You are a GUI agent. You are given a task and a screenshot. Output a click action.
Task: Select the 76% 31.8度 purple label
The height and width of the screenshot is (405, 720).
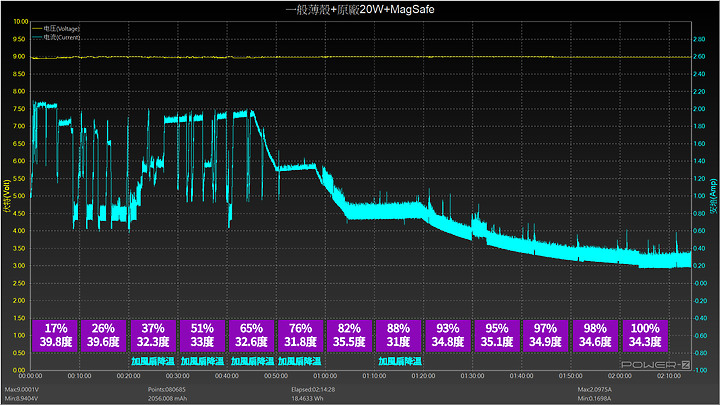pos(300,335)
